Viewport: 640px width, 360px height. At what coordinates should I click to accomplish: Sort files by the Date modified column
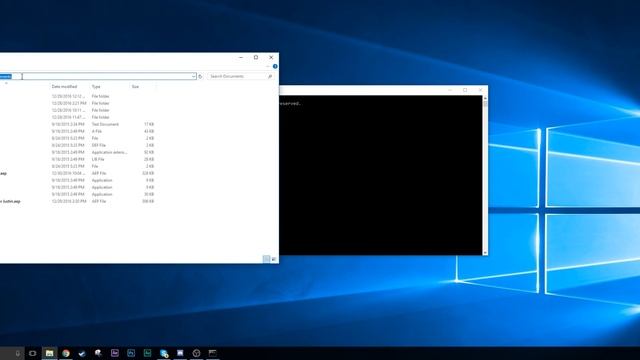point(64,87)
